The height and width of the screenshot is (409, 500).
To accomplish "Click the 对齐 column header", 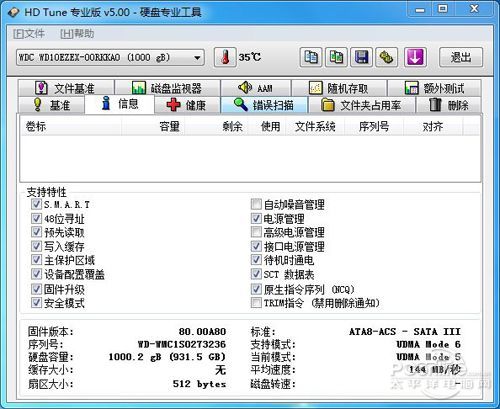I will [433, 126].
